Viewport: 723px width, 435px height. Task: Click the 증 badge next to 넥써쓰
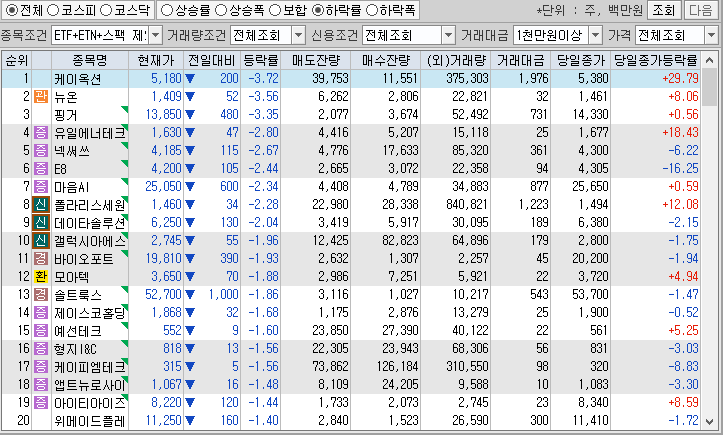pyautogui.click(x=41, y=150)
